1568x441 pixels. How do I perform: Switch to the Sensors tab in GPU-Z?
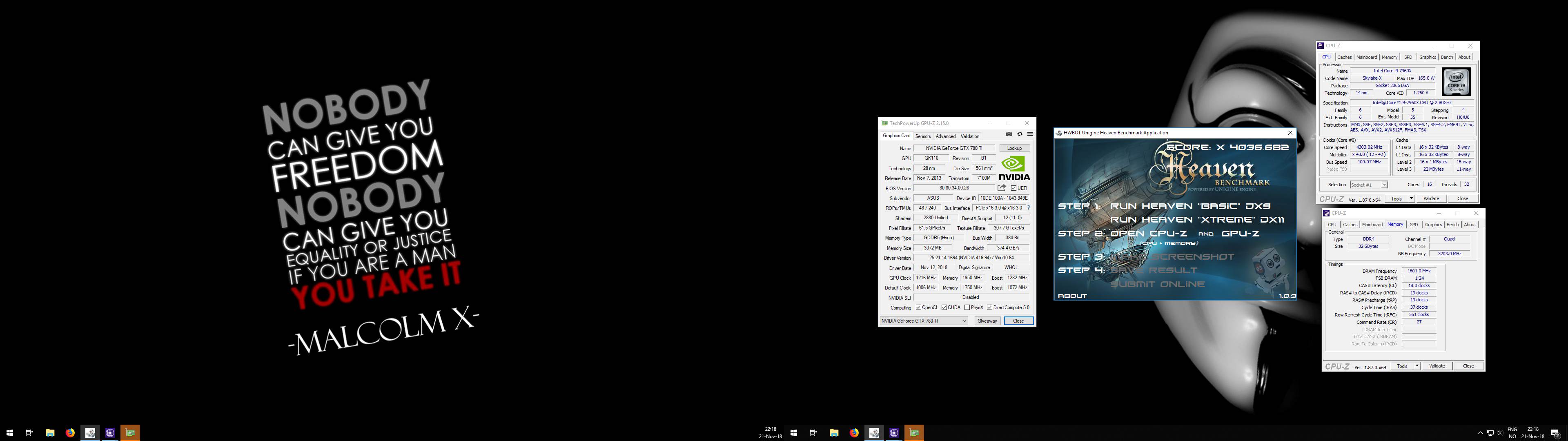point(923,136)
